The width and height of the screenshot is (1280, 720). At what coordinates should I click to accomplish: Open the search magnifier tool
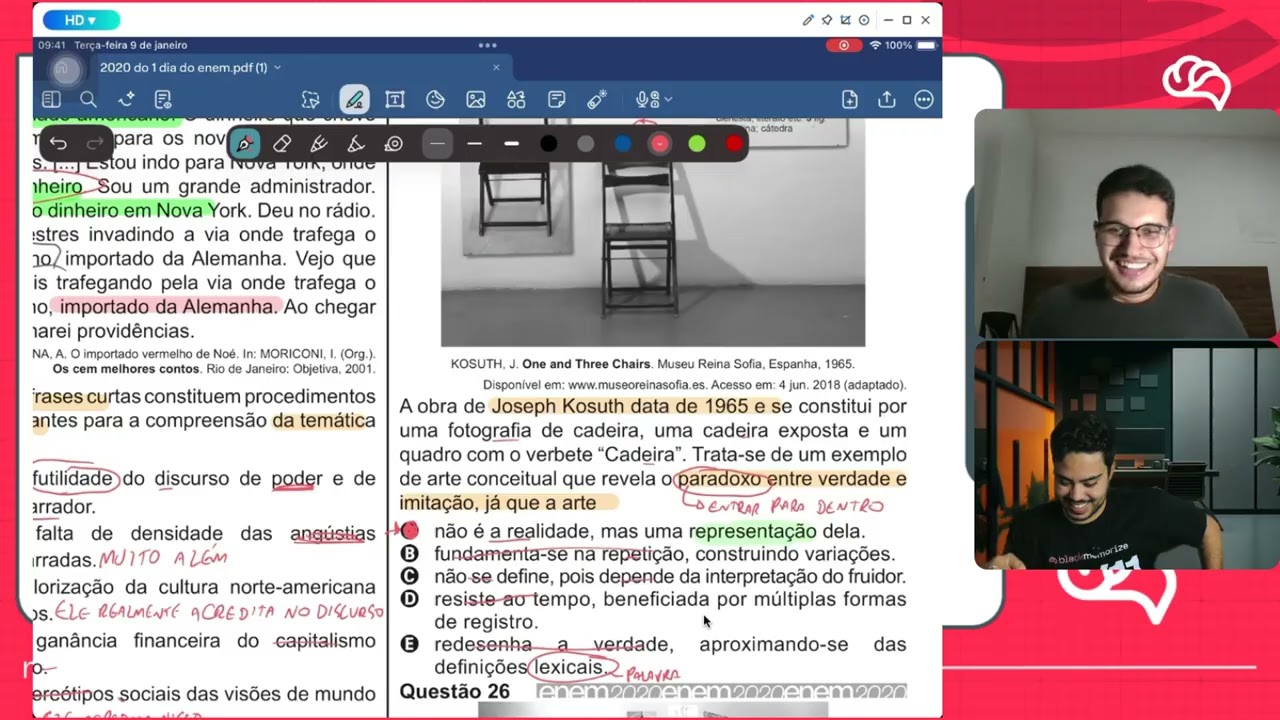[x=88, y=100]
